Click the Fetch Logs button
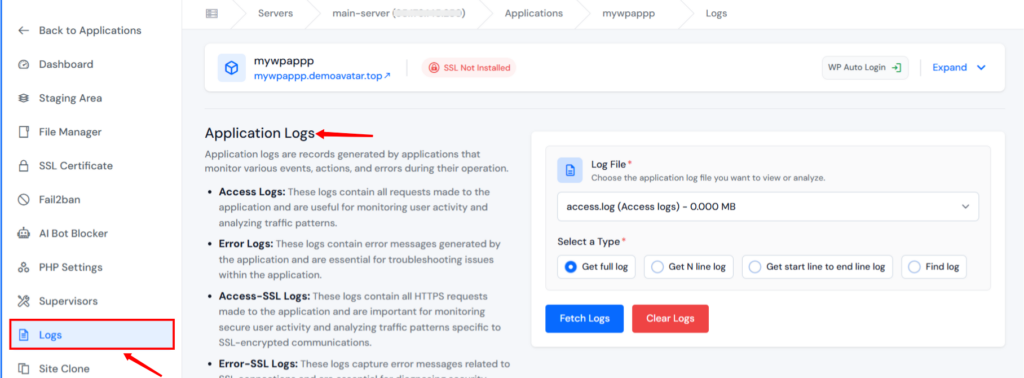1024x378 pixels. 584,319
